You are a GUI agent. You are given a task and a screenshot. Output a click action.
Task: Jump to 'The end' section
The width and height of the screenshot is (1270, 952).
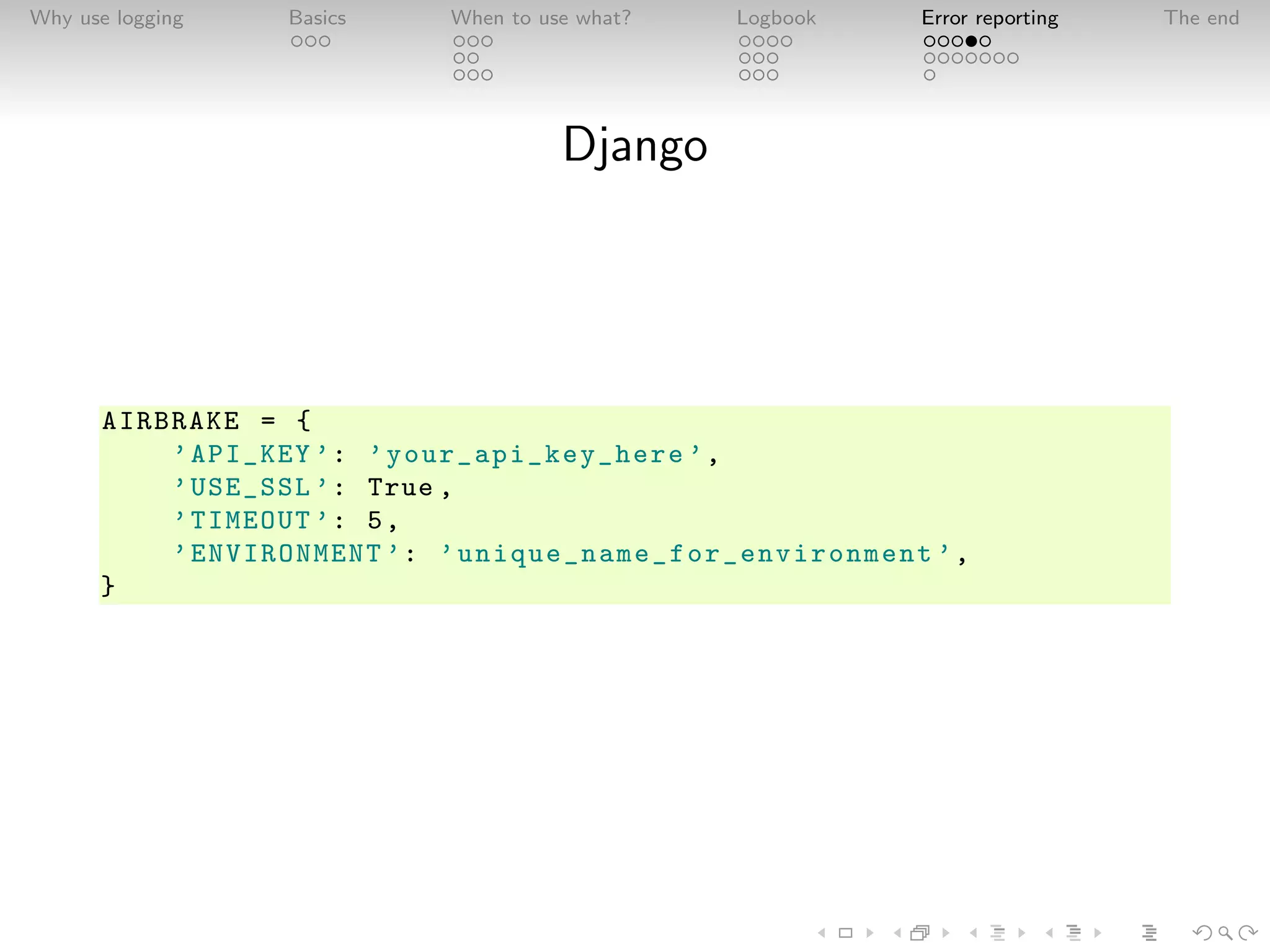click(1202, 18)
